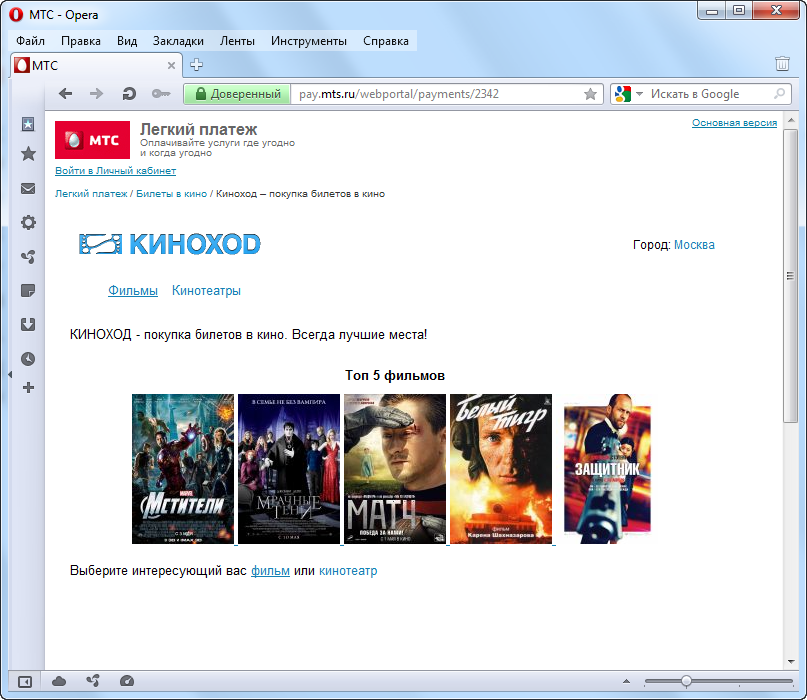This screenshot has width=807, height=700.
Task: Open the Доверенный security badge info
Action: pos(236,94)
